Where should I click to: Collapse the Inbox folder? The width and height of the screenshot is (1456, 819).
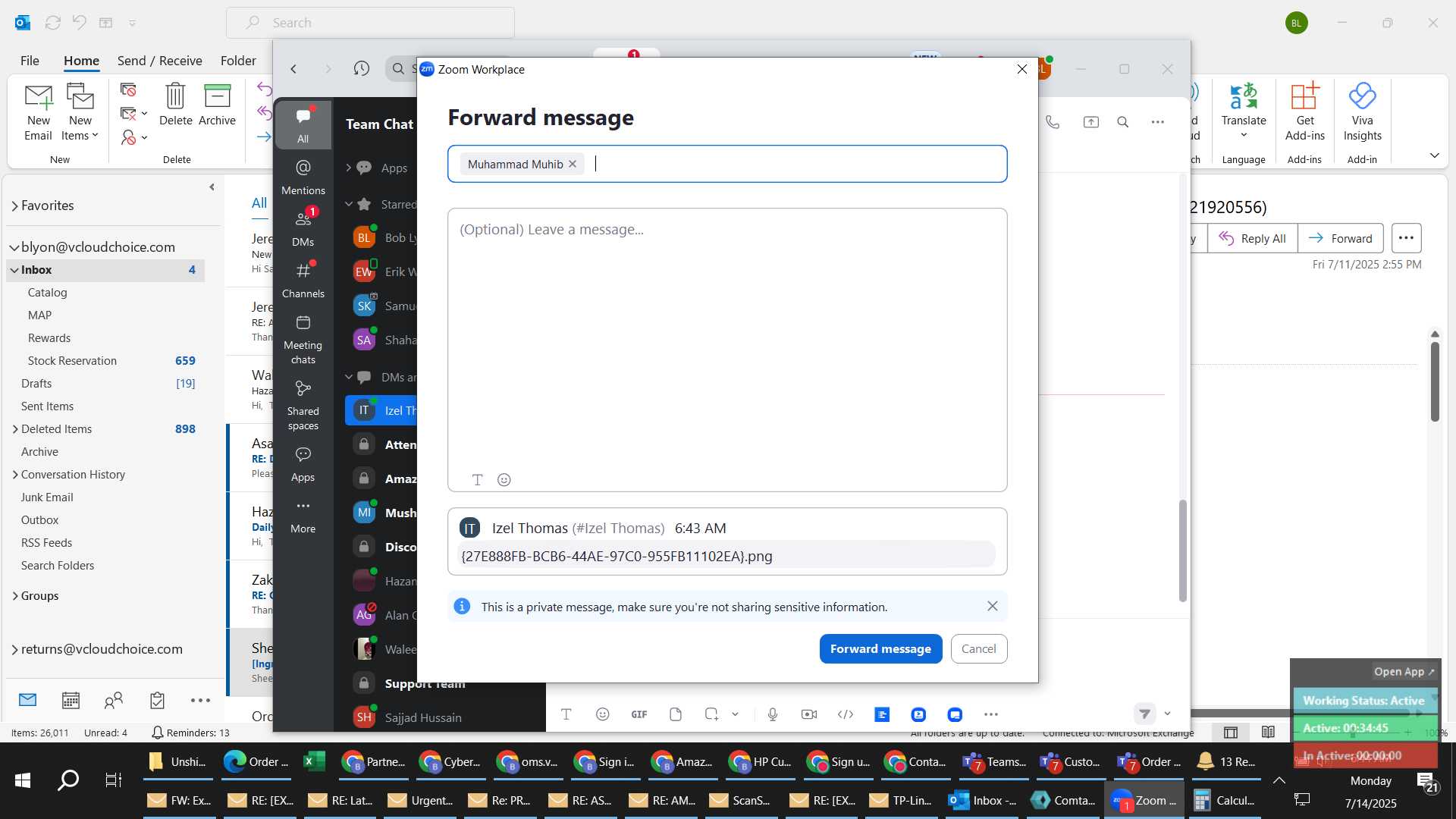click(x=14, y=271)
